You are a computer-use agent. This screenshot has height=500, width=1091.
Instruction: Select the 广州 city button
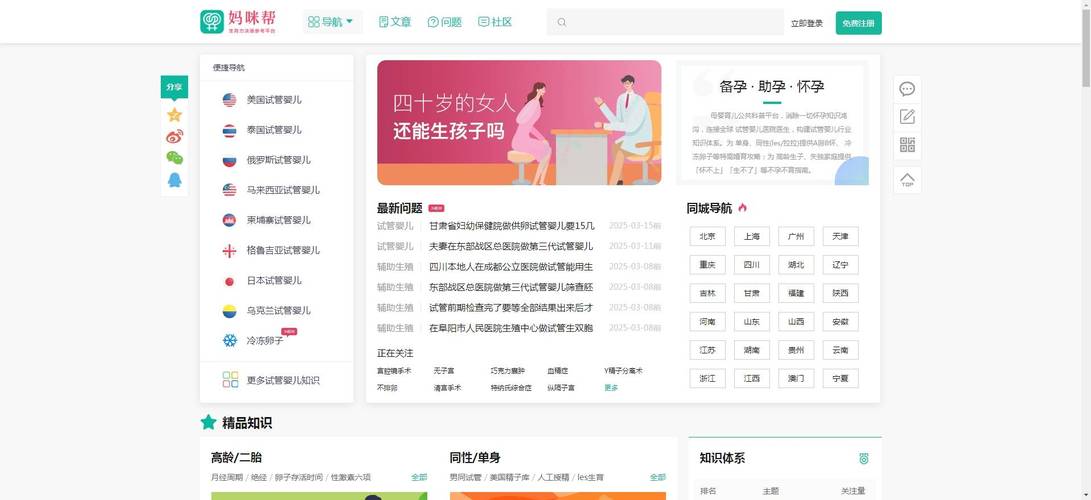coord(796,236)
